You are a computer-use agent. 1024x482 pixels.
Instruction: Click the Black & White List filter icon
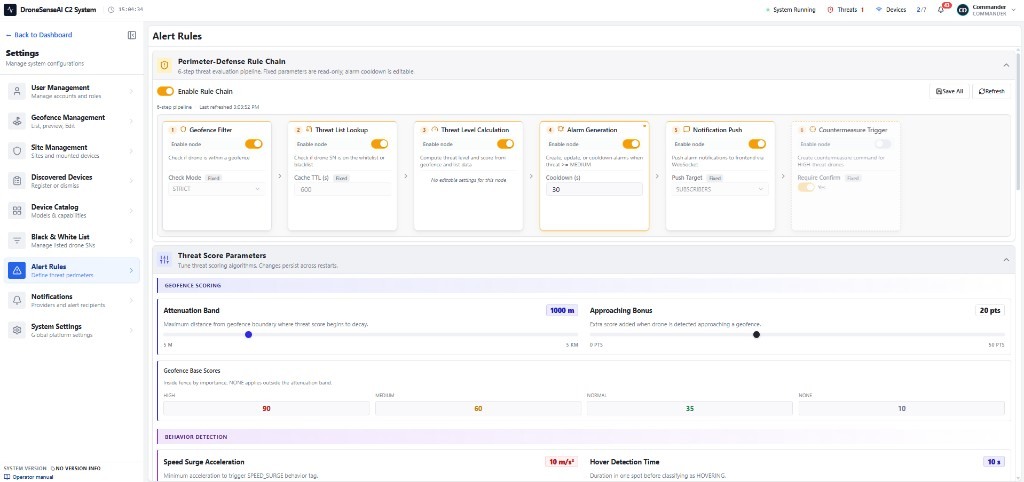coord(17,240)
